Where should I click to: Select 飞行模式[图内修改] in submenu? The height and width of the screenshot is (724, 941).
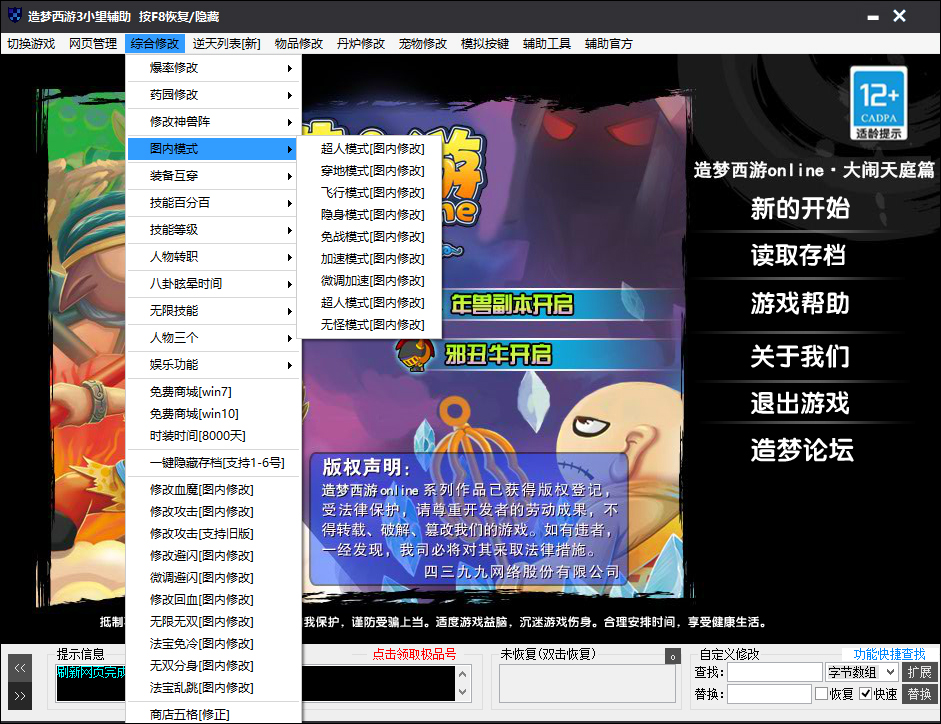(370, 193)
